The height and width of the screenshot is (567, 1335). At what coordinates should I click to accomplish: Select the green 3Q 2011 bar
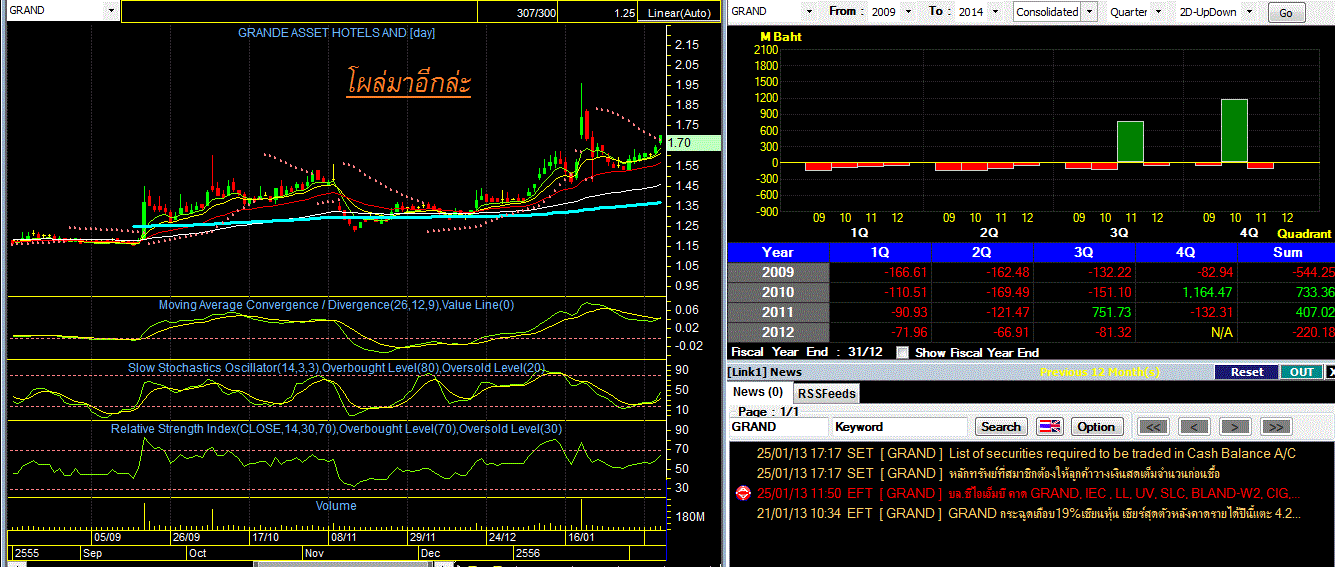coord(1130,142)
